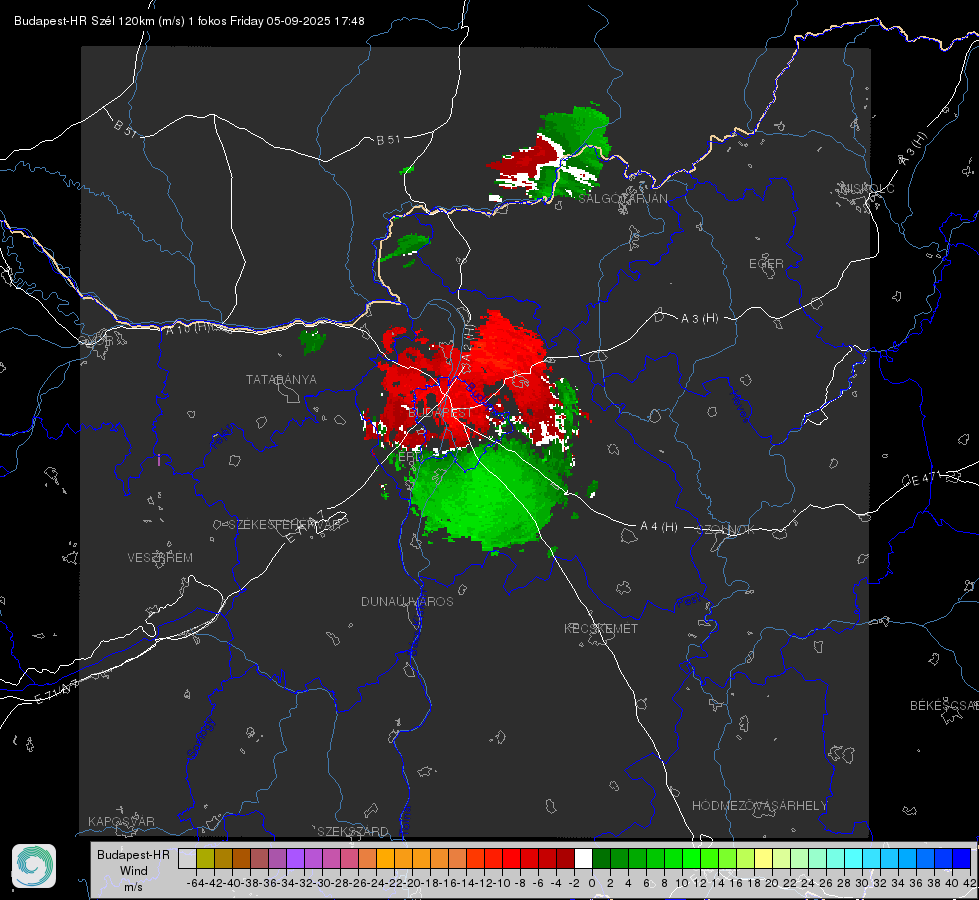Click the A 3 (H) label west of Eger
The image size is (979, 900).
(x=699, y=319)
